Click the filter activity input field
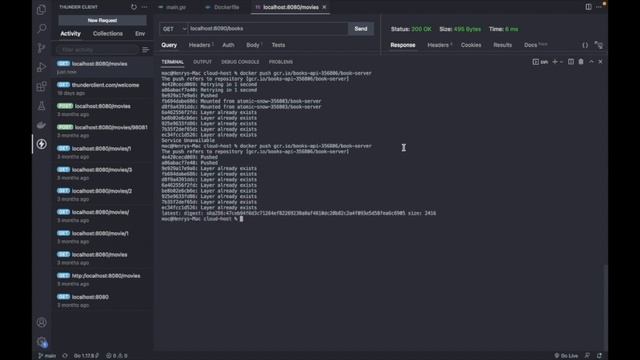Image resolution: width=640 pixels, height=360 pixels. click(97, 50)
